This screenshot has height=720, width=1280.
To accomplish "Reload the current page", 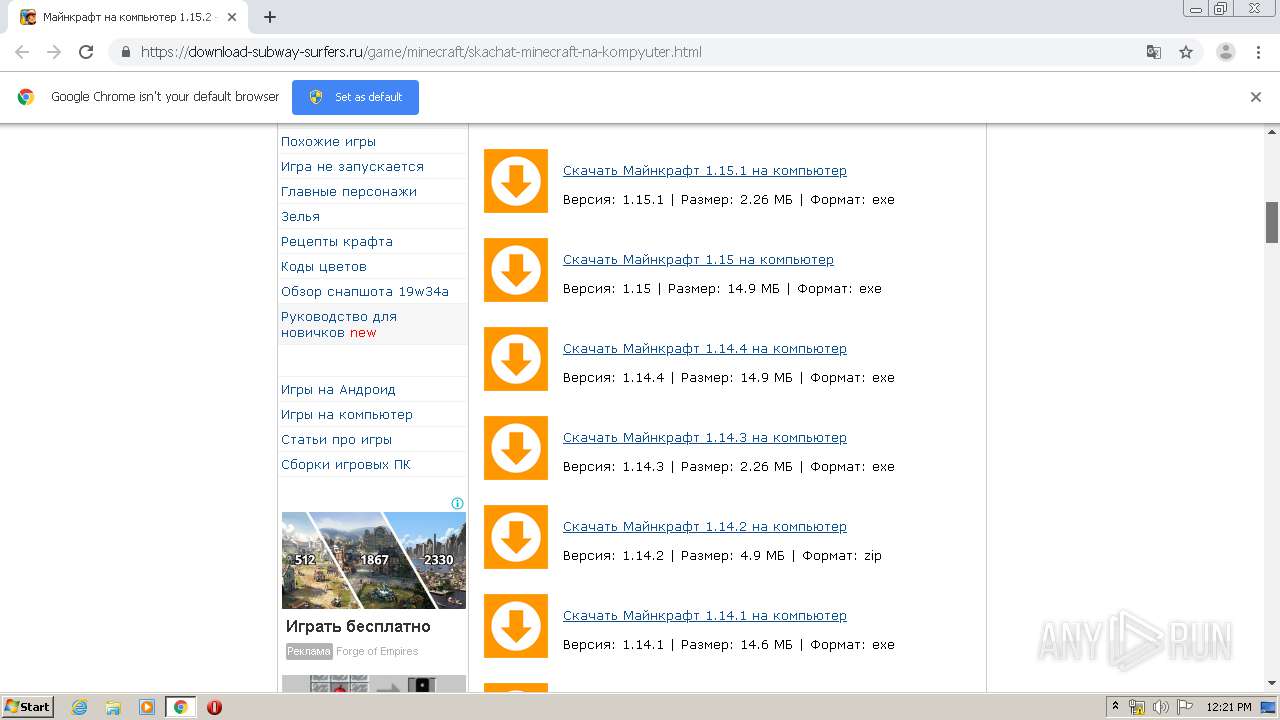I will [86, 52].
